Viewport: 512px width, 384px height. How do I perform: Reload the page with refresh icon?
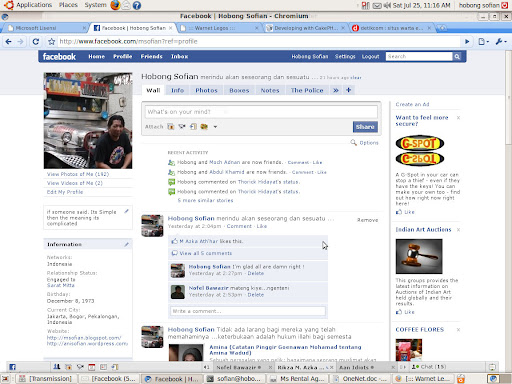tap(36, 42)
